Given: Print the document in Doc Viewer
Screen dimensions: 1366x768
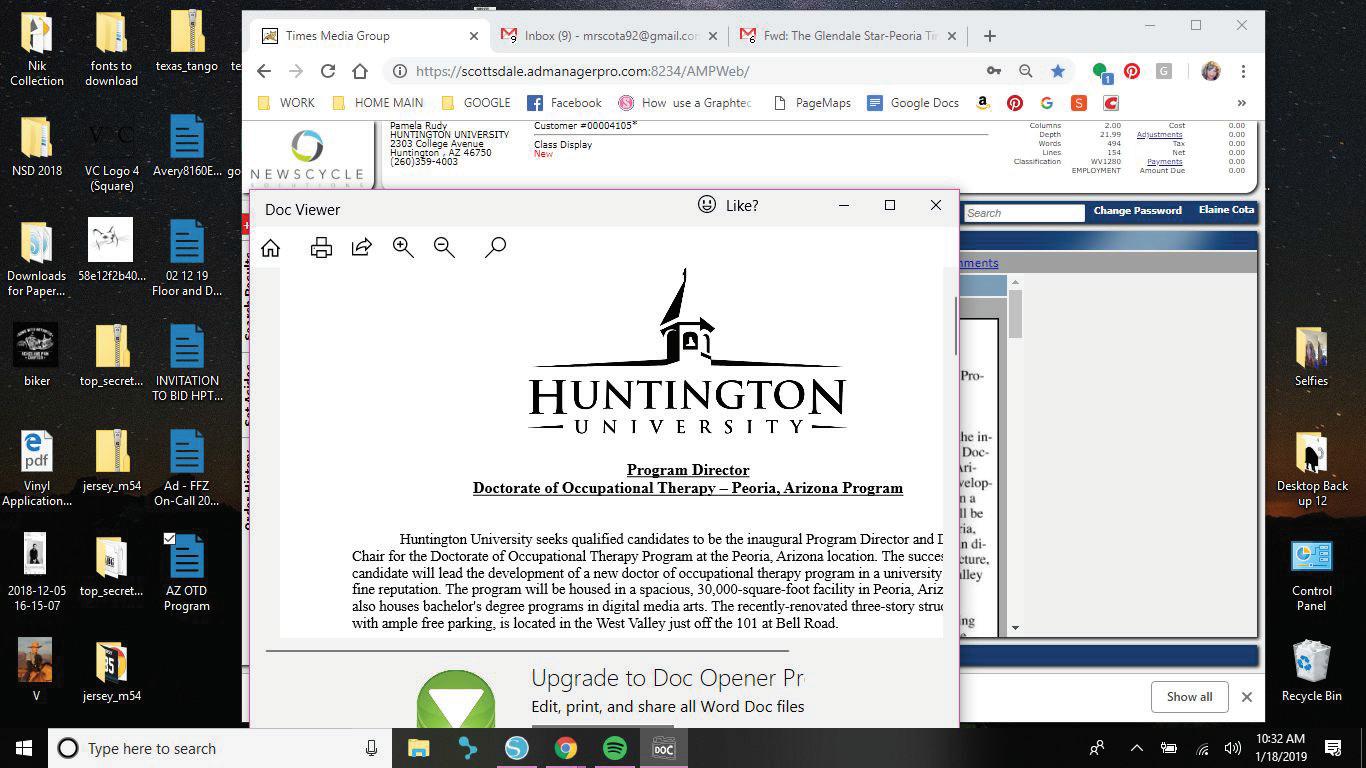Looking at the screenshot, I should (x=321, y=248).
